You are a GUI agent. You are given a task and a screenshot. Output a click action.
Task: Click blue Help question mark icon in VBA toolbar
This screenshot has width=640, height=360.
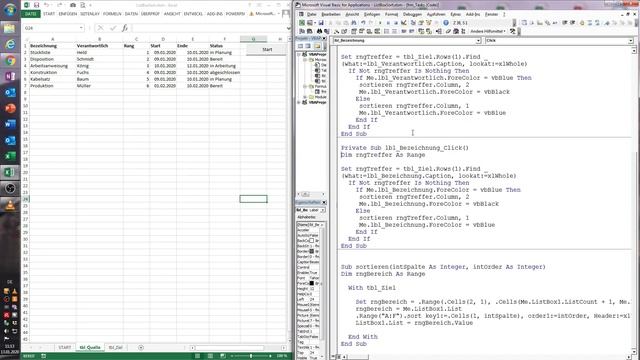point(446,23)
